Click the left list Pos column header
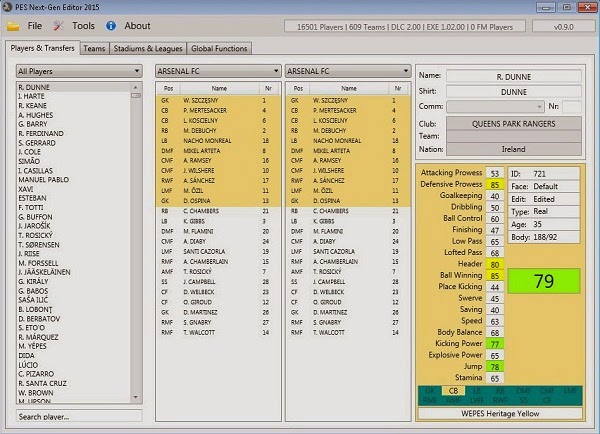 pyautogui.click(x=168, y=88)
